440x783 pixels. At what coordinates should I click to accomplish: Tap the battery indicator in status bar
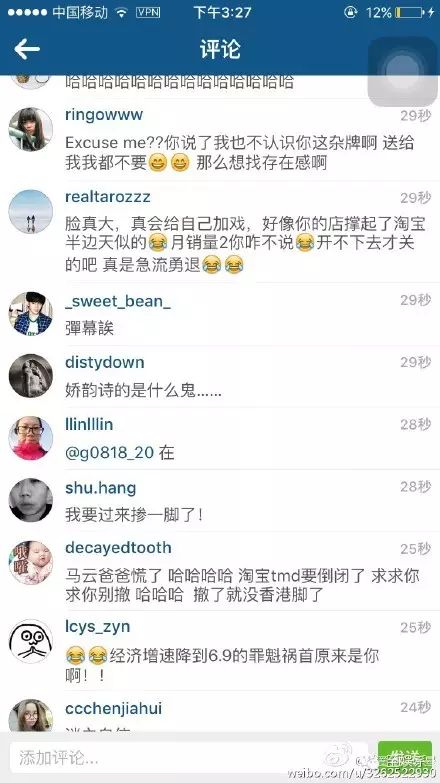point(410,12)
